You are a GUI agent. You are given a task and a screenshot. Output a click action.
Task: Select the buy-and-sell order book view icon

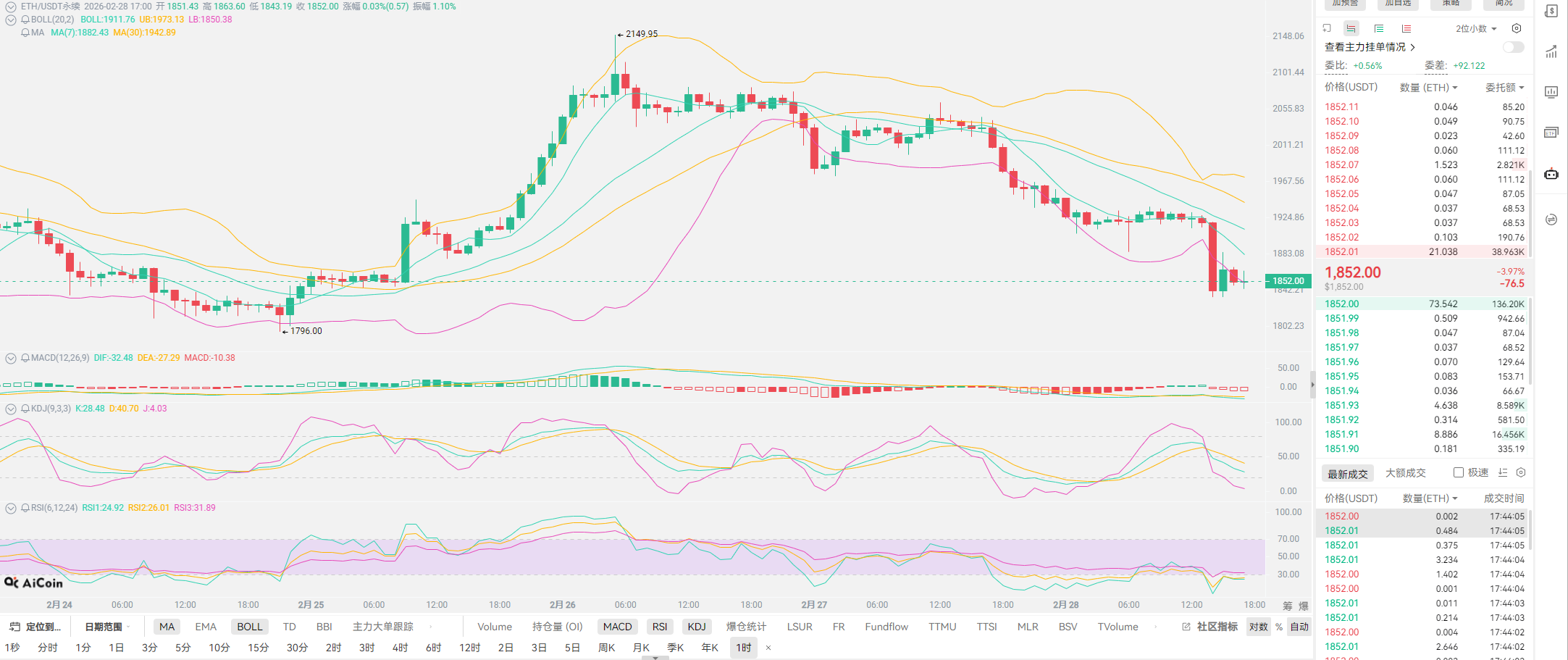point(1351,28)
